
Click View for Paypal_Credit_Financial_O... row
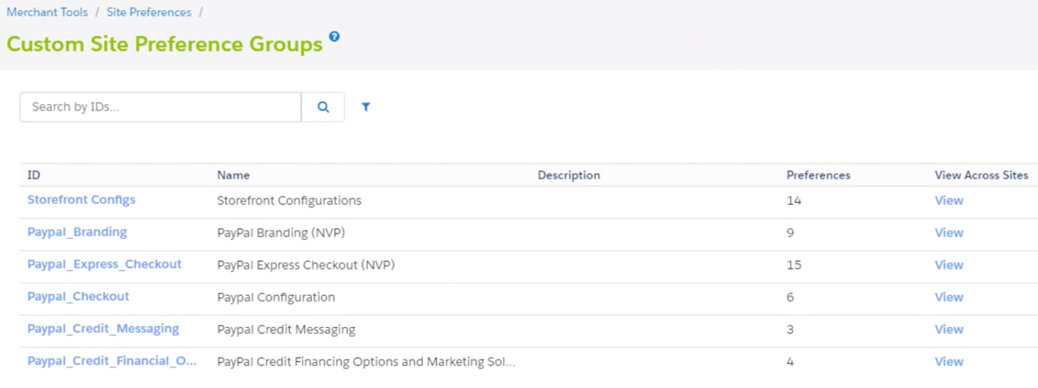pyautogui.click(x=949, y=362)
